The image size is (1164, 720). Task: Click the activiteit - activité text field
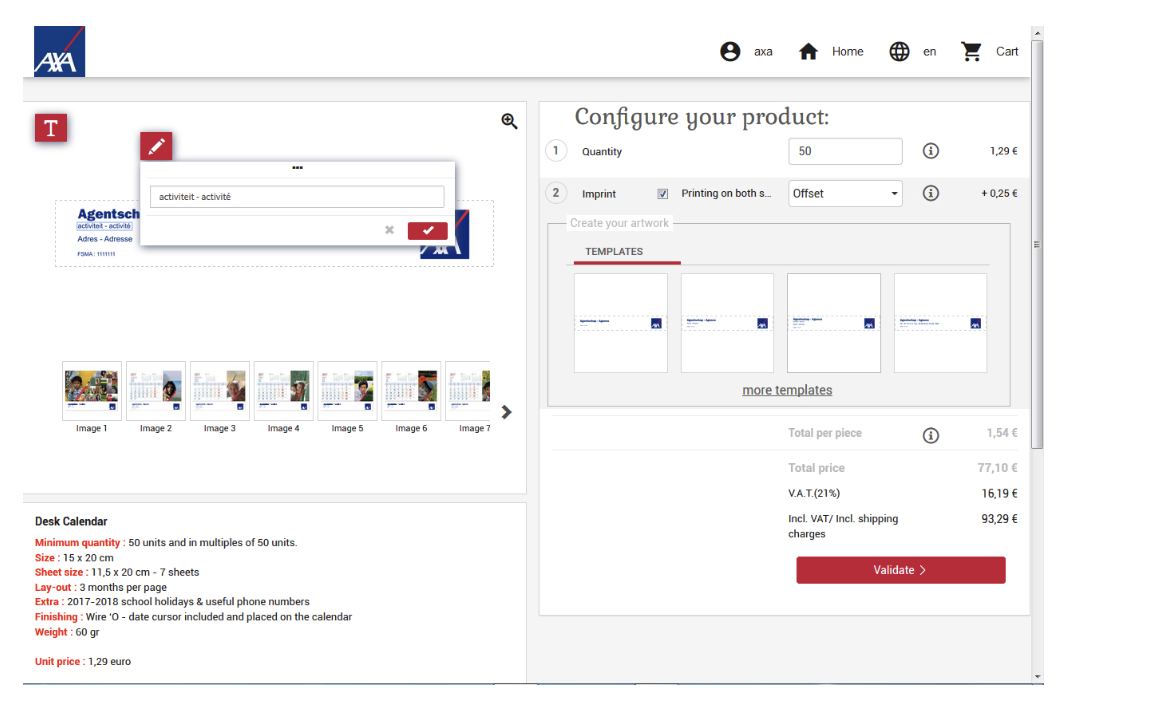pyautogui.click(x=297, y=197)
